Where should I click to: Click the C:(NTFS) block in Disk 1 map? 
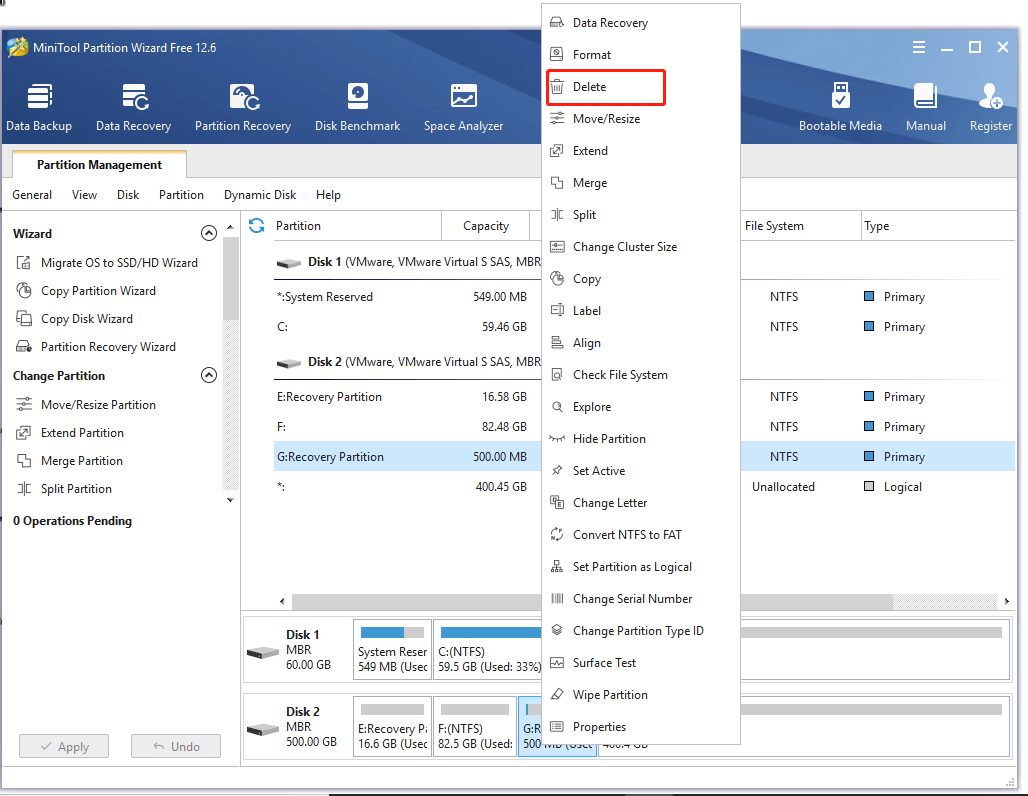coord(489,650)
